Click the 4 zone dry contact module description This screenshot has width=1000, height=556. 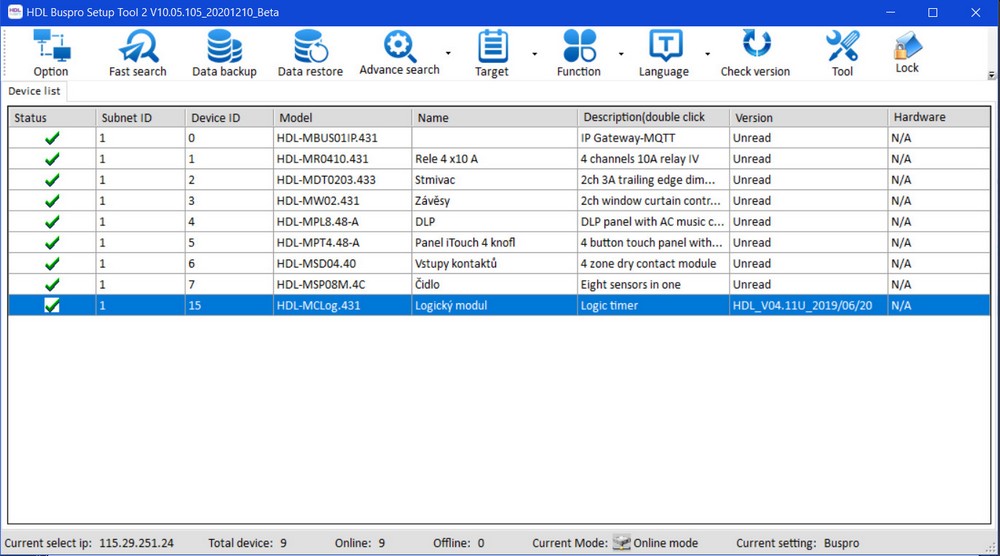(x=654, y=263)
